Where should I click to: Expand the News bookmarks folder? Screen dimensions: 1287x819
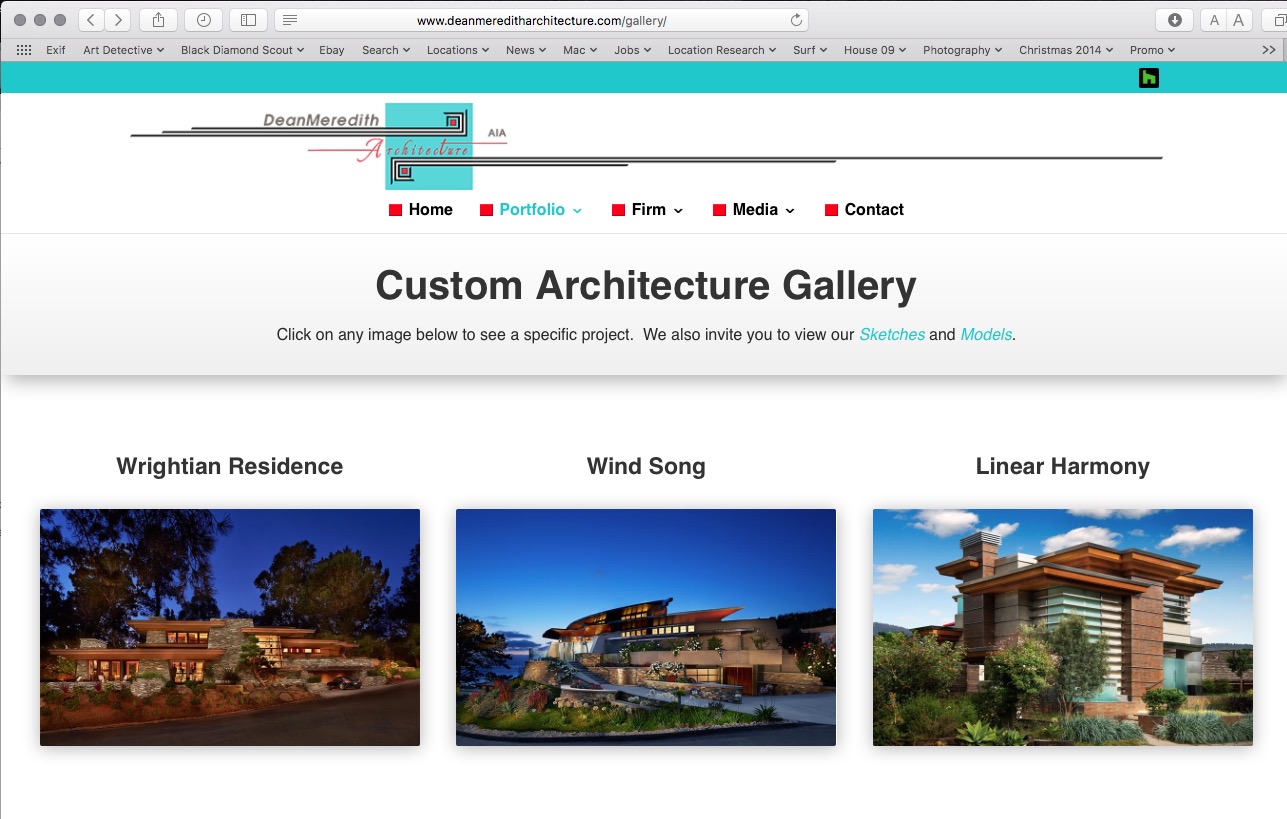[x=526, y=50]
